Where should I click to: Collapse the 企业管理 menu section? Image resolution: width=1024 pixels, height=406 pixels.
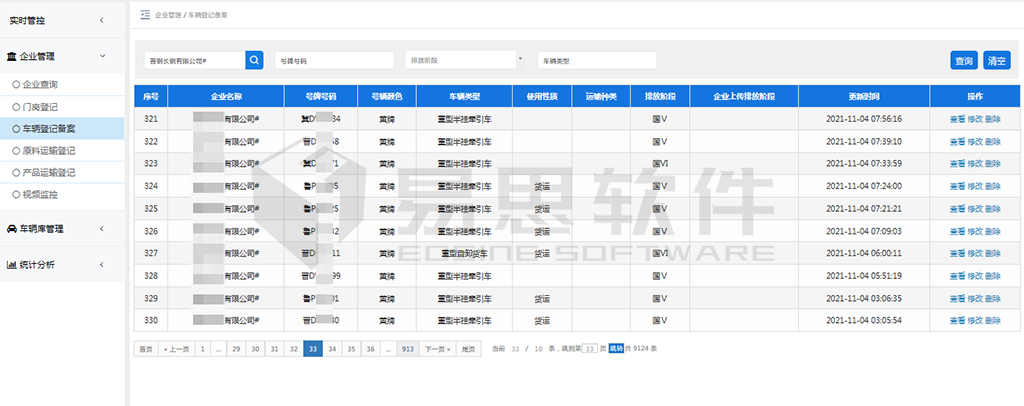coord(101,57)
